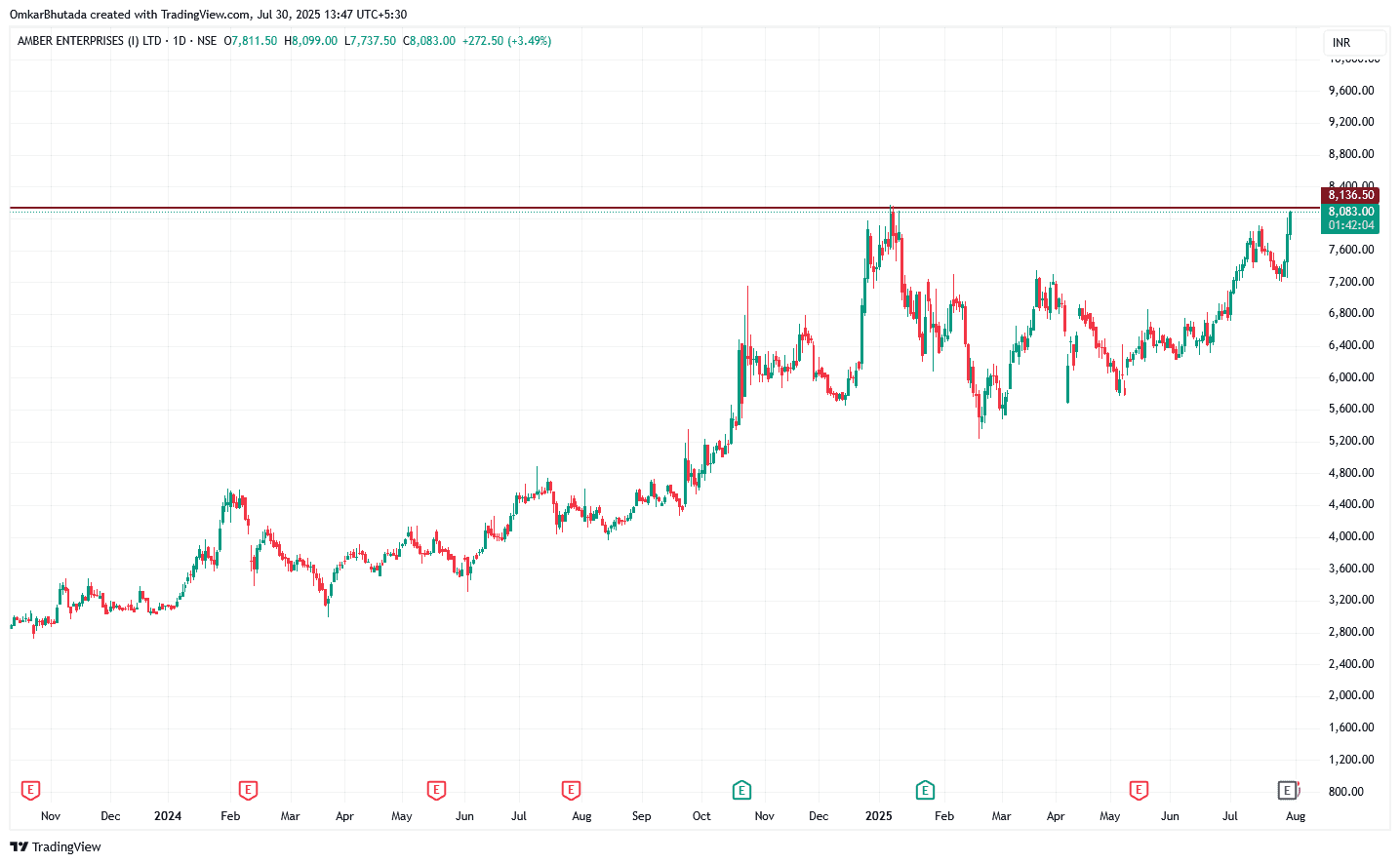Click the 3,600.00 price scale label
The width and height of the screenshot is (1400, 864).
coord(1351,569)
